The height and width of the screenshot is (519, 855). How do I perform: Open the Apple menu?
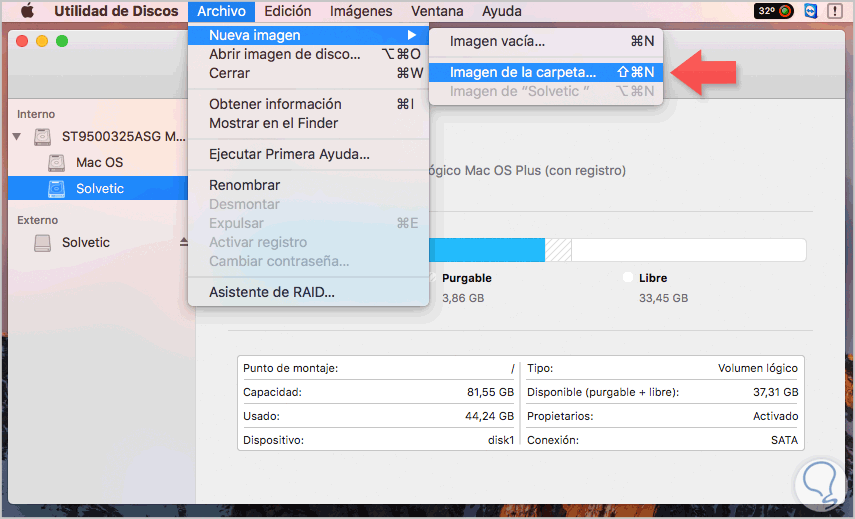click(x=27, y=11)
